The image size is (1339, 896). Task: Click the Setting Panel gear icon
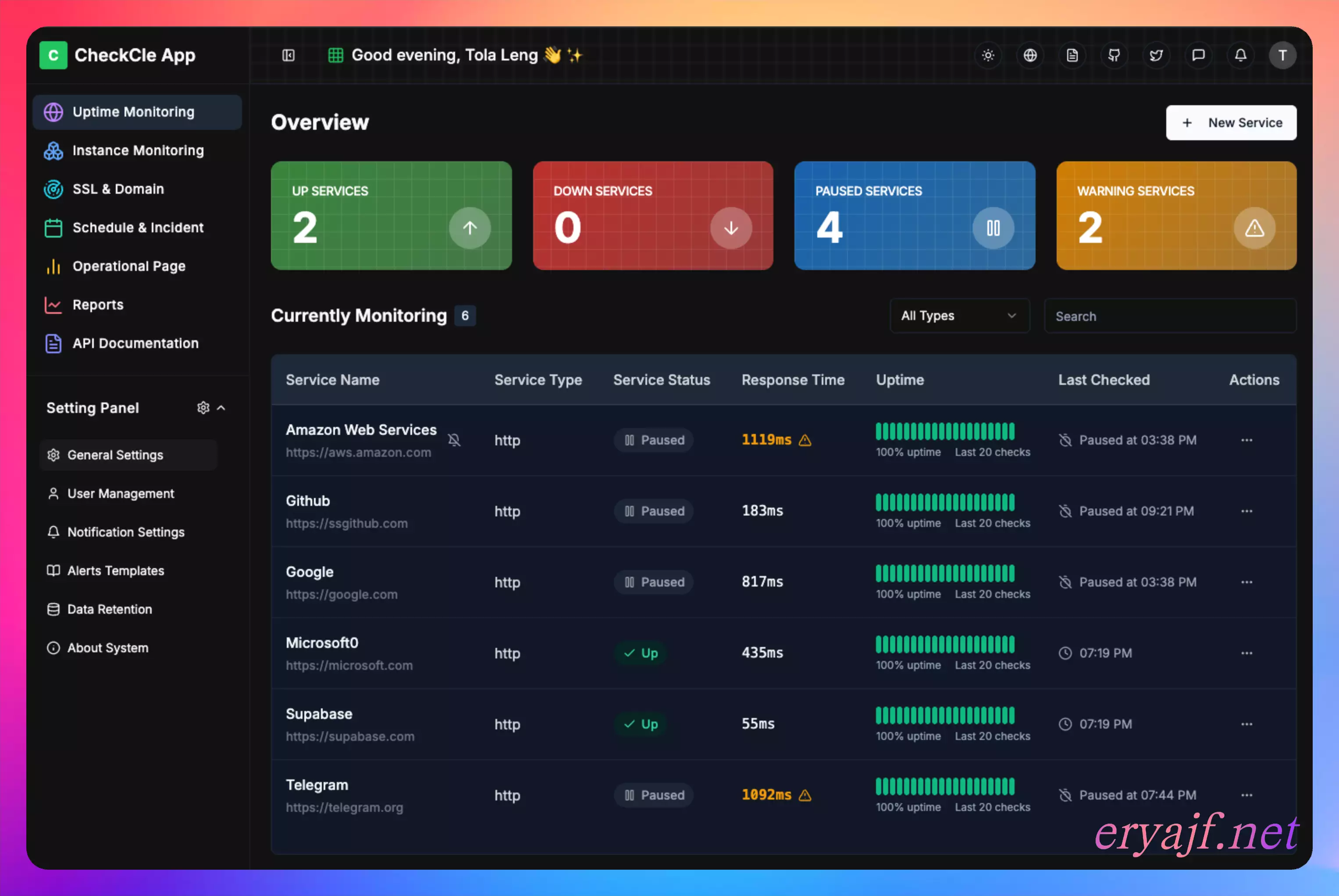point(203,407)
